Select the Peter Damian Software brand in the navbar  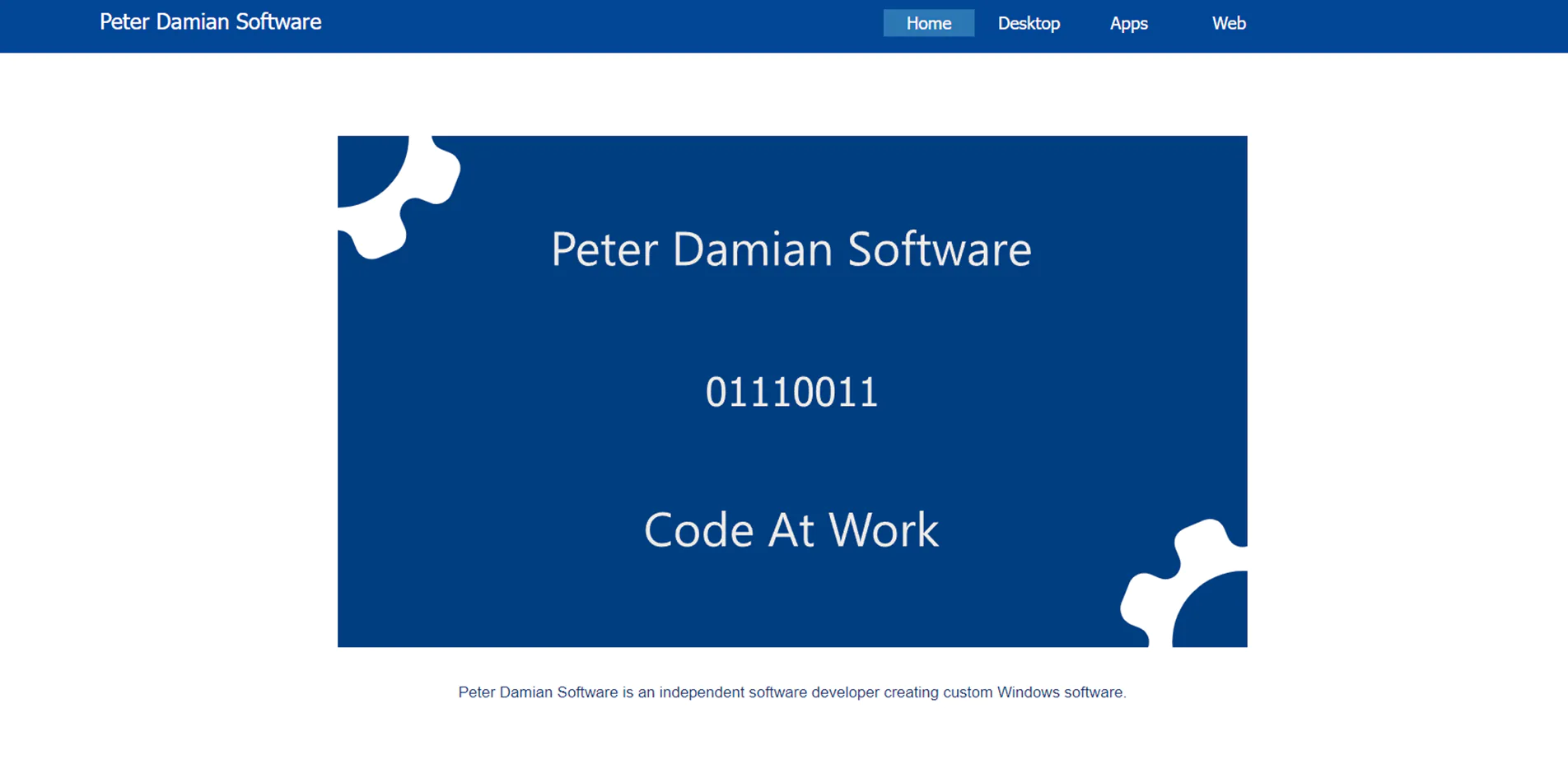[209, 22]
